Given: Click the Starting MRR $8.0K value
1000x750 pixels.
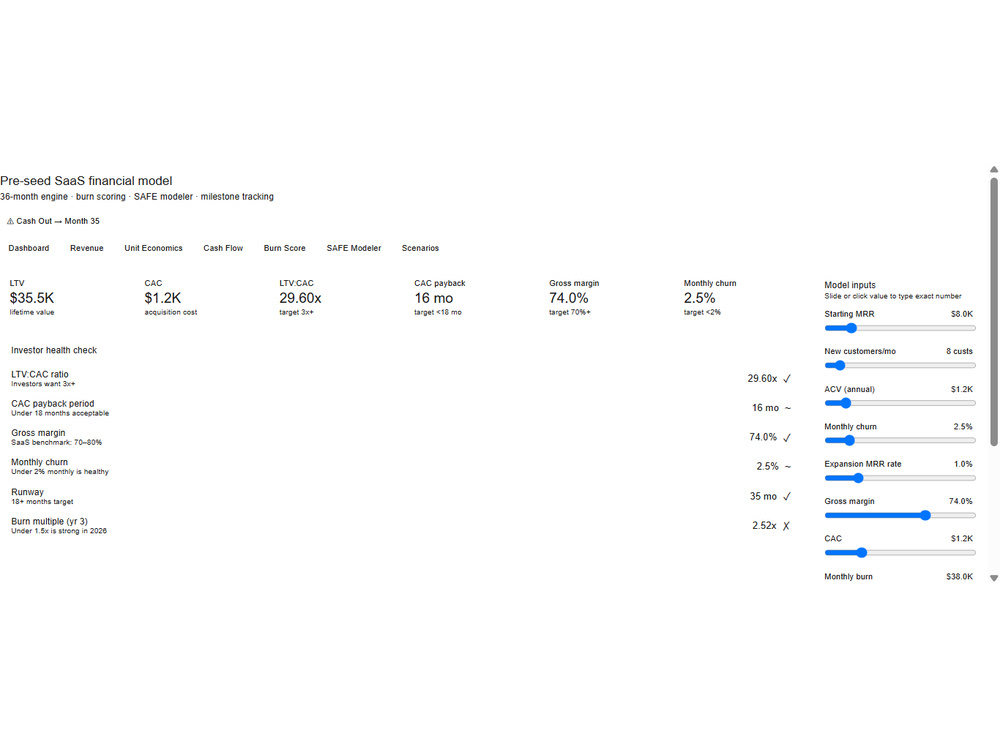Looking at the screenshot, I should (962, 314).
